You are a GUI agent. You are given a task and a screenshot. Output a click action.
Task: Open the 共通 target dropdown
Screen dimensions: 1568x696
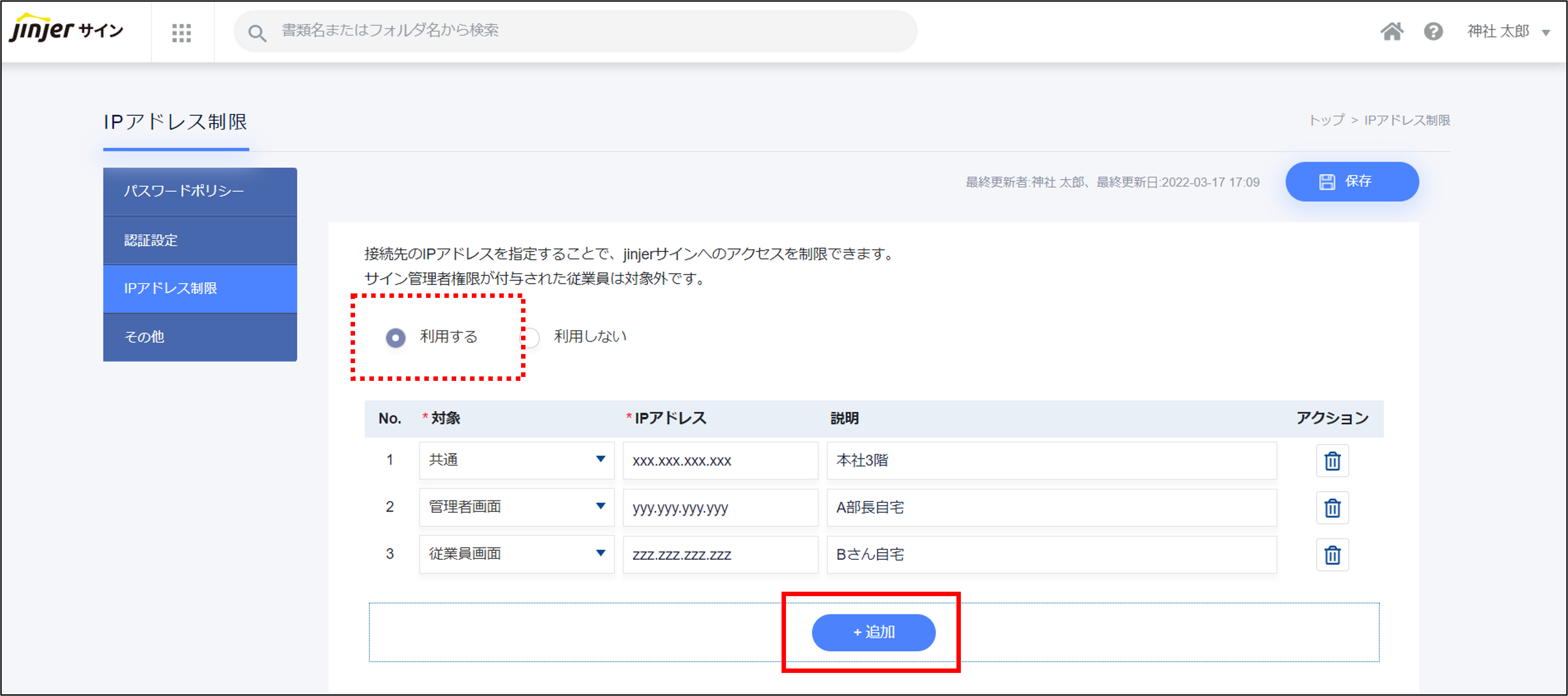[x=516, y=460]
